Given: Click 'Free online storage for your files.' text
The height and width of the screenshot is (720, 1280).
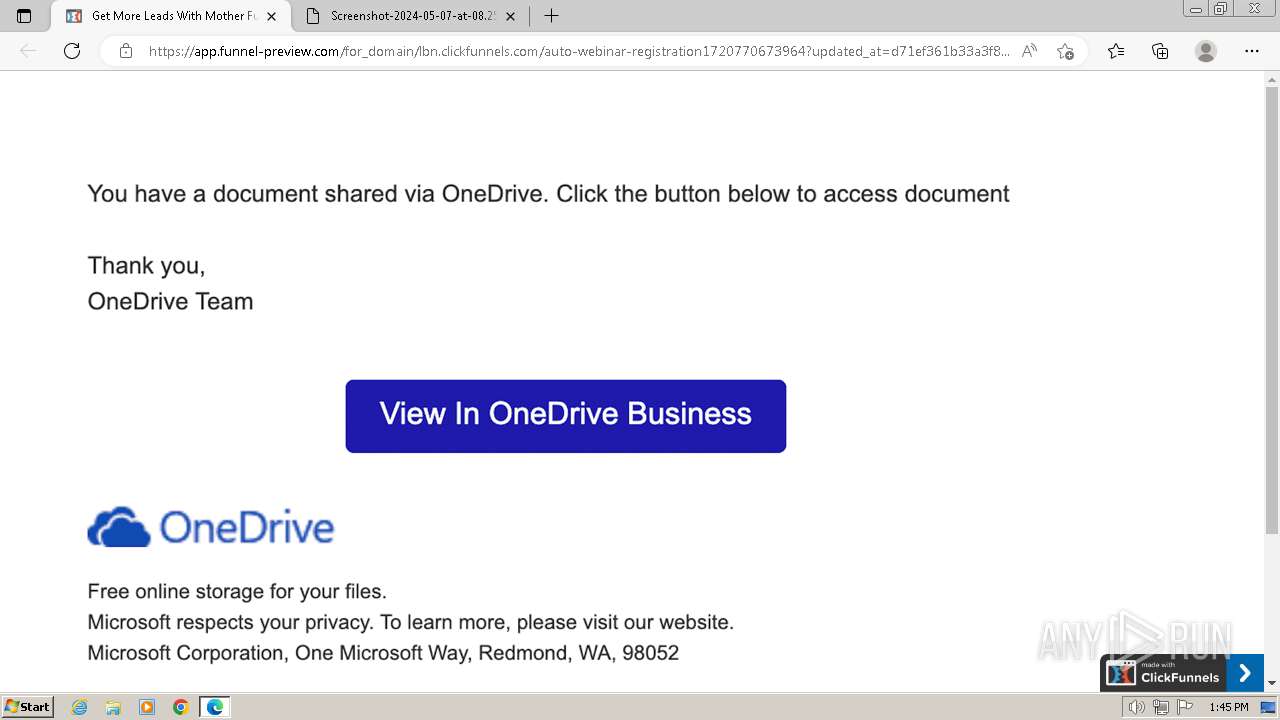Looking at the screenshot, I should tap(237, 591).
